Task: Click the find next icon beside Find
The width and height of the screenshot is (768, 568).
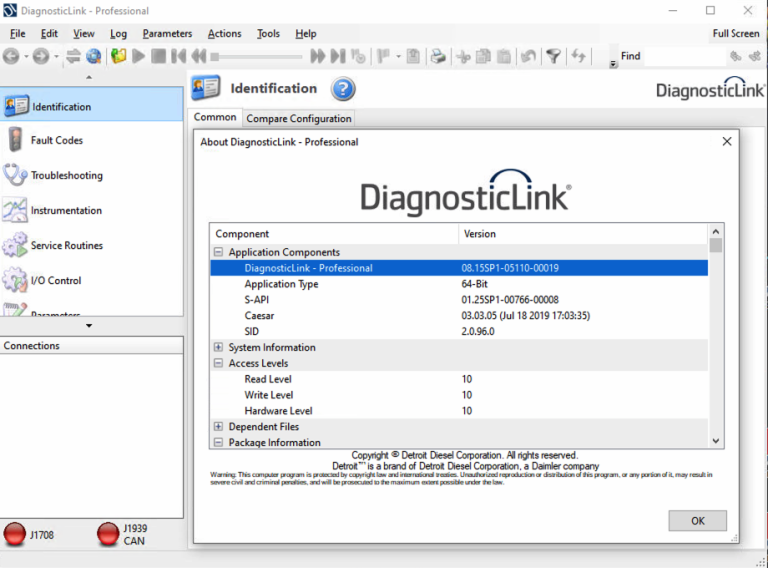Action: tap(755, 56)
